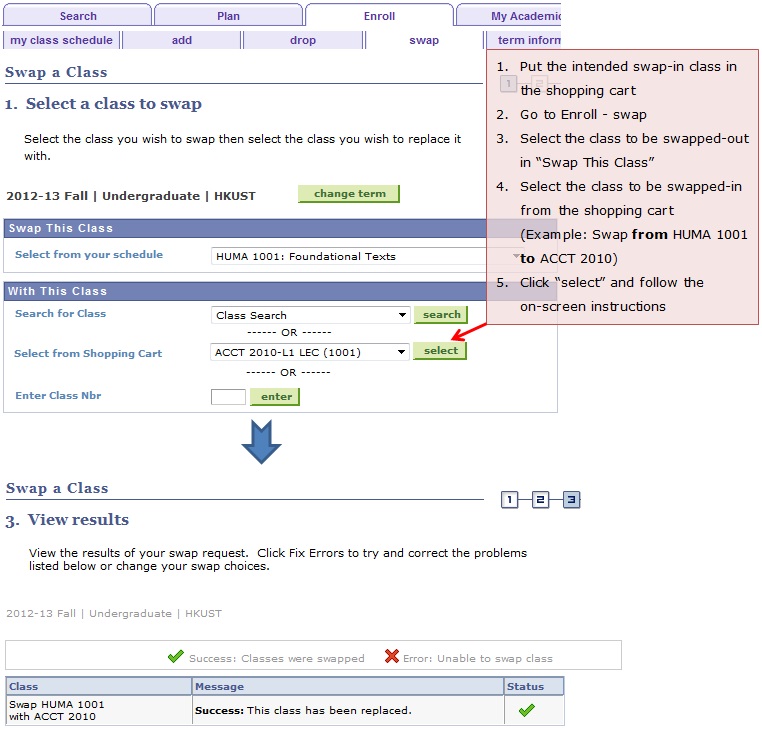The width and height of the screenshot is (762, 730).
Task: Switch to the Search tab
Action: [x=78, y=16]
